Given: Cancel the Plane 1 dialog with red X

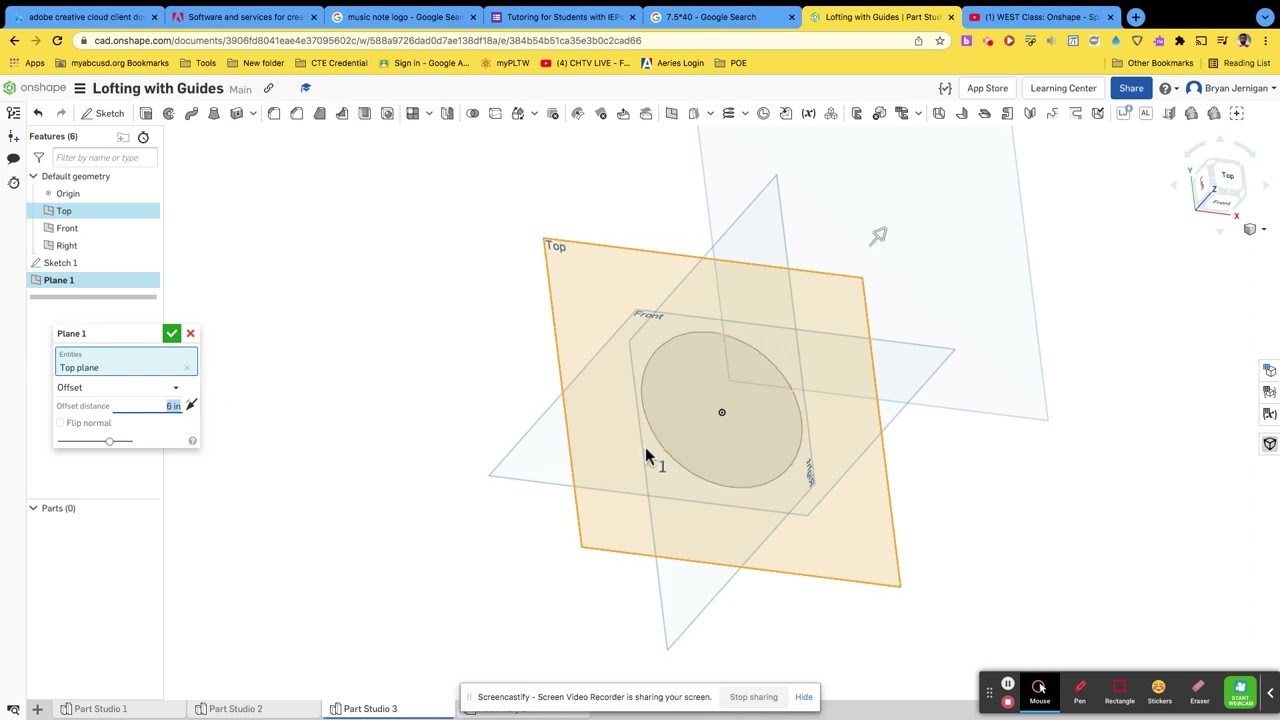Looking at the screenshot, I should [x=190, y=333].
